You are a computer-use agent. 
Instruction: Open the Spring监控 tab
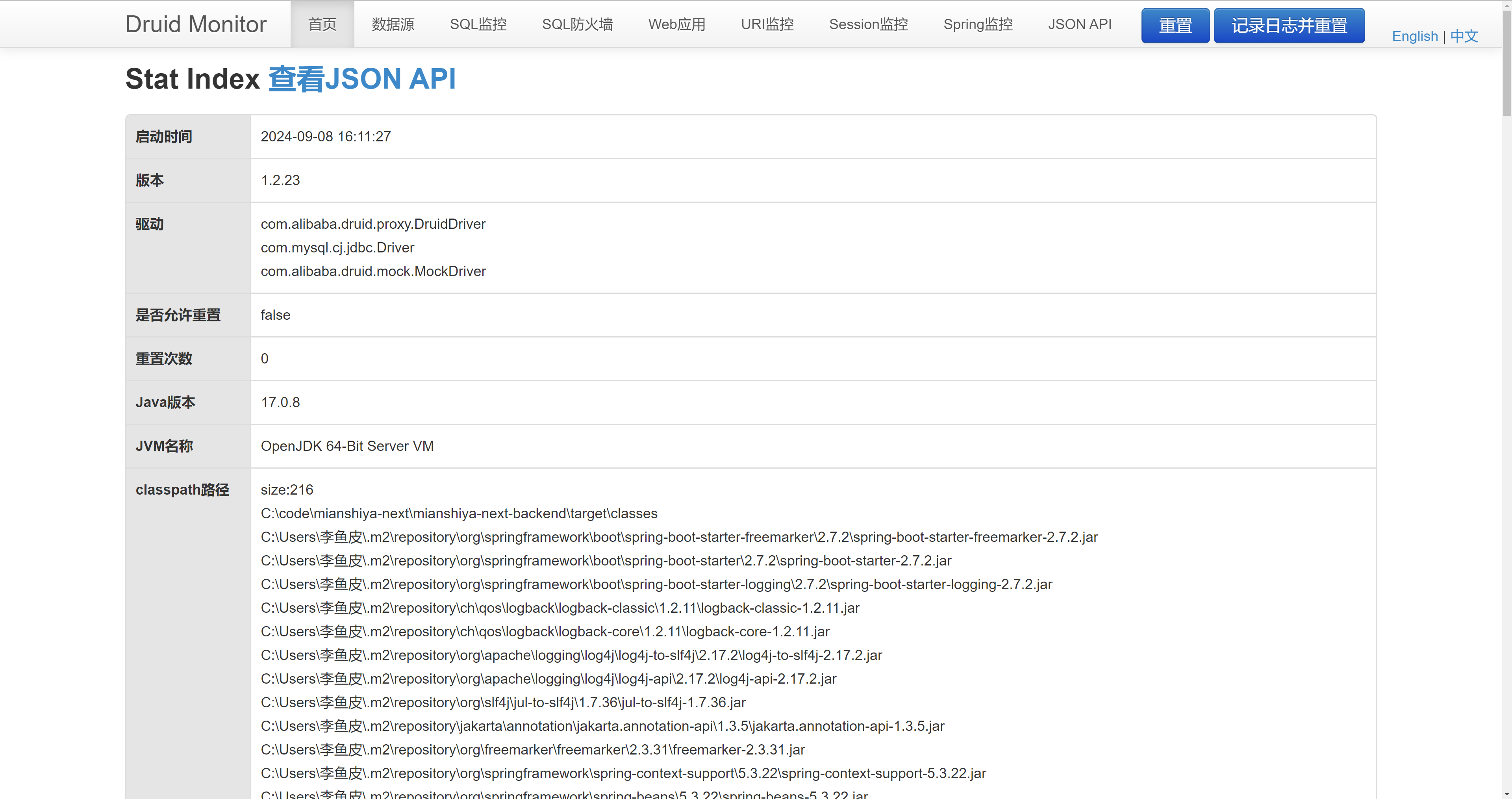[977, 24]
